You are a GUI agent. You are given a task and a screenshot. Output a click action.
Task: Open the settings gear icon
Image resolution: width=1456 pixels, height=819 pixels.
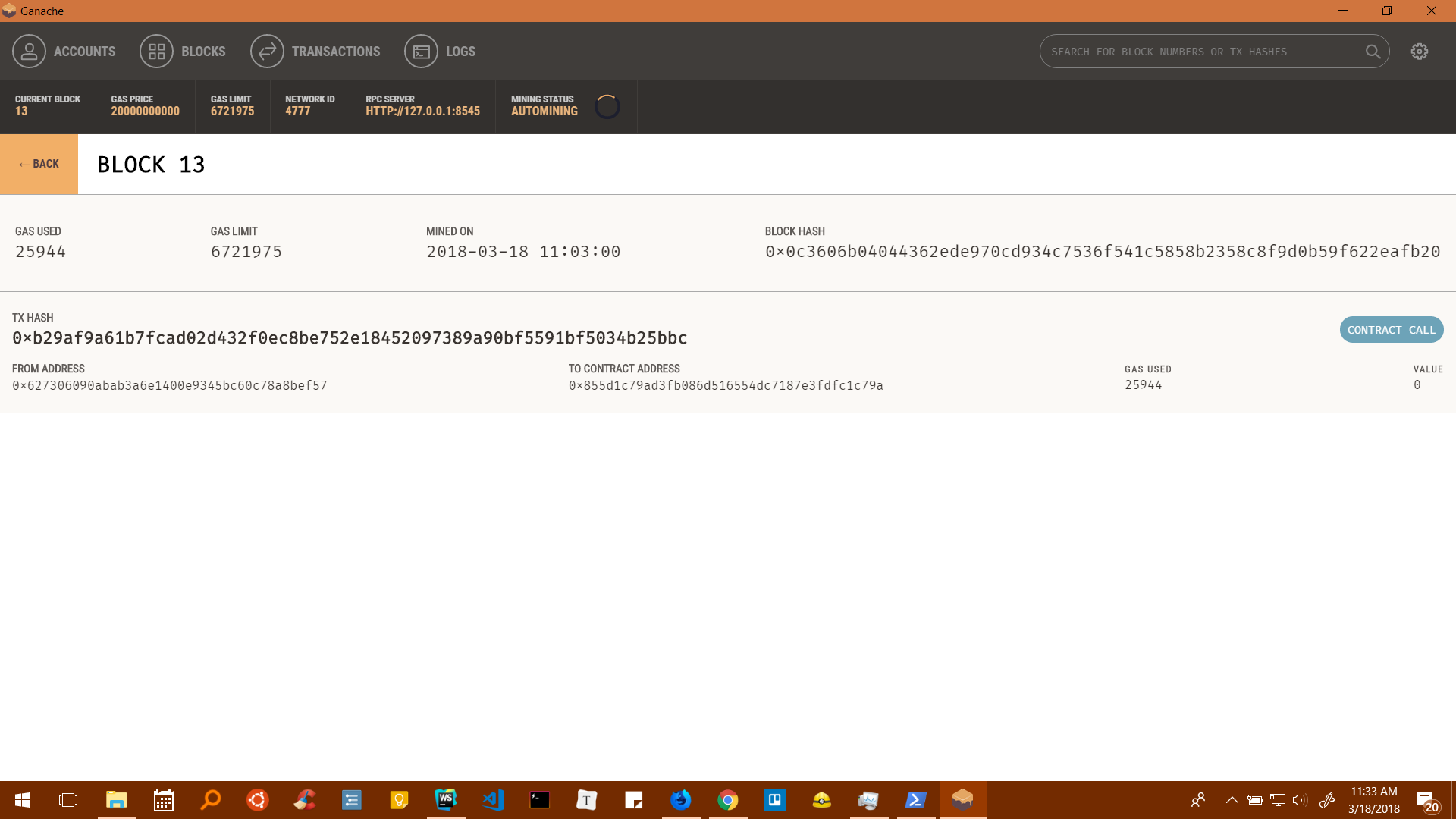[x=1420, y=52]
